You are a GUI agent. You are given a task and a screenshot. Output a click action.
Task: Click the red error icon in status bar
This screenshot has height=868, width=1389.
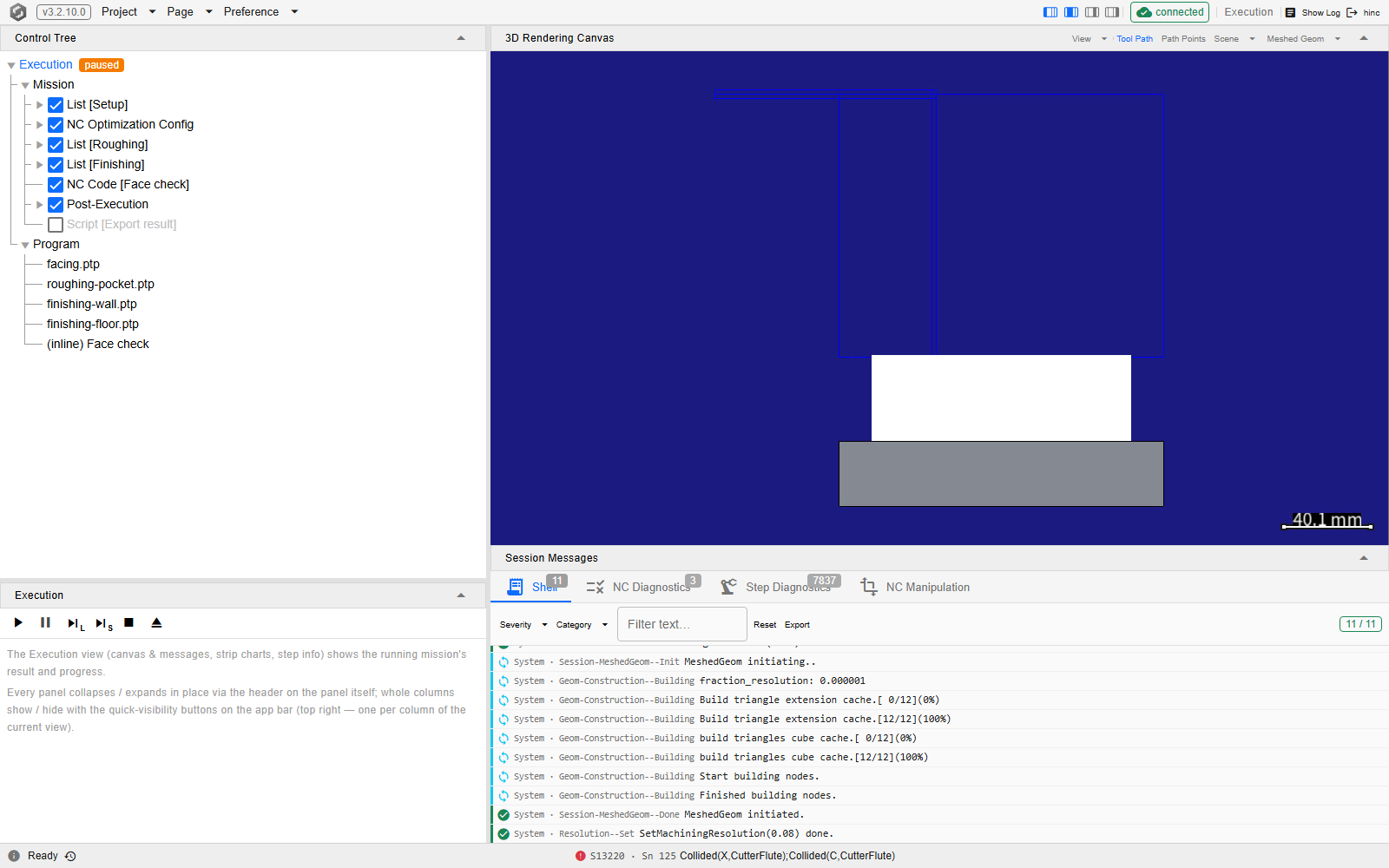tap(580, 856)
